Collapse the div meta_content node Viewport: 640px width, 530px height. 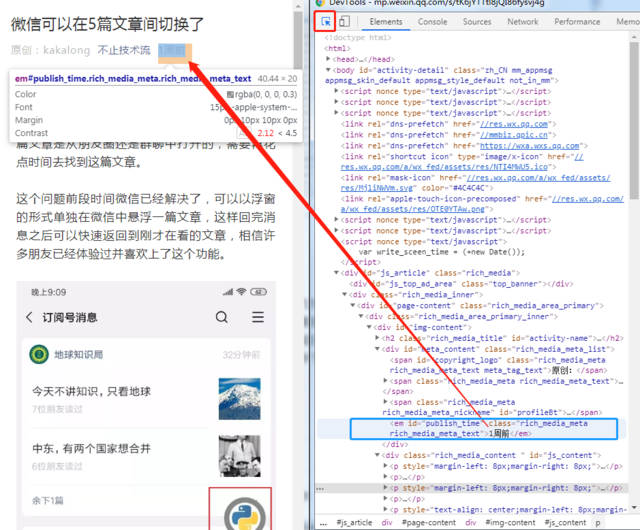[377, 349]
